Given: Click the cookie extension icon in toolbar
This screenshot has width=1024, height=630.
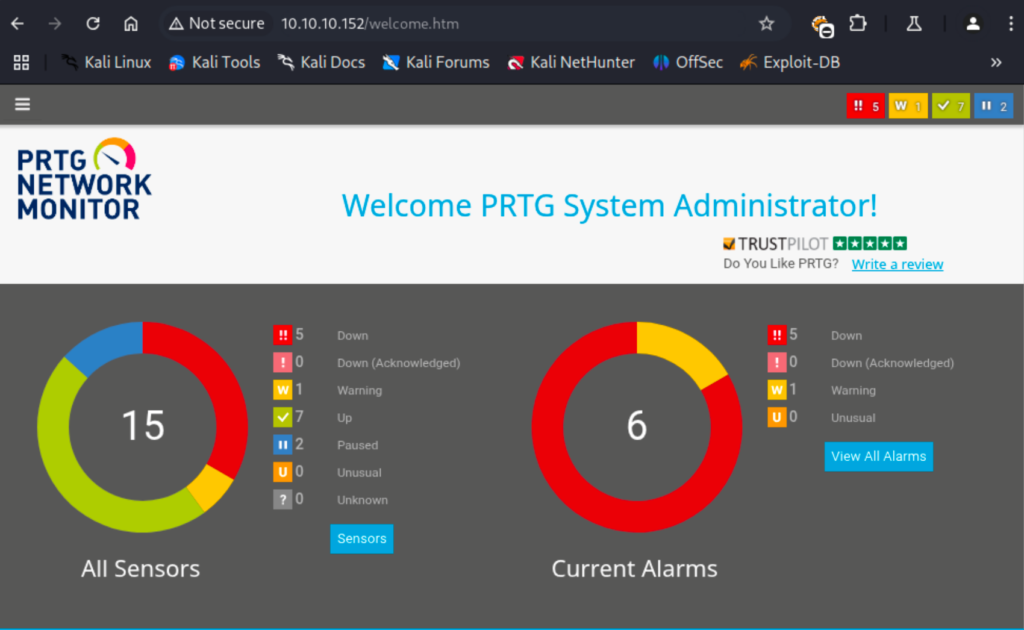Looking at the screenshot, I should [822, 26].
